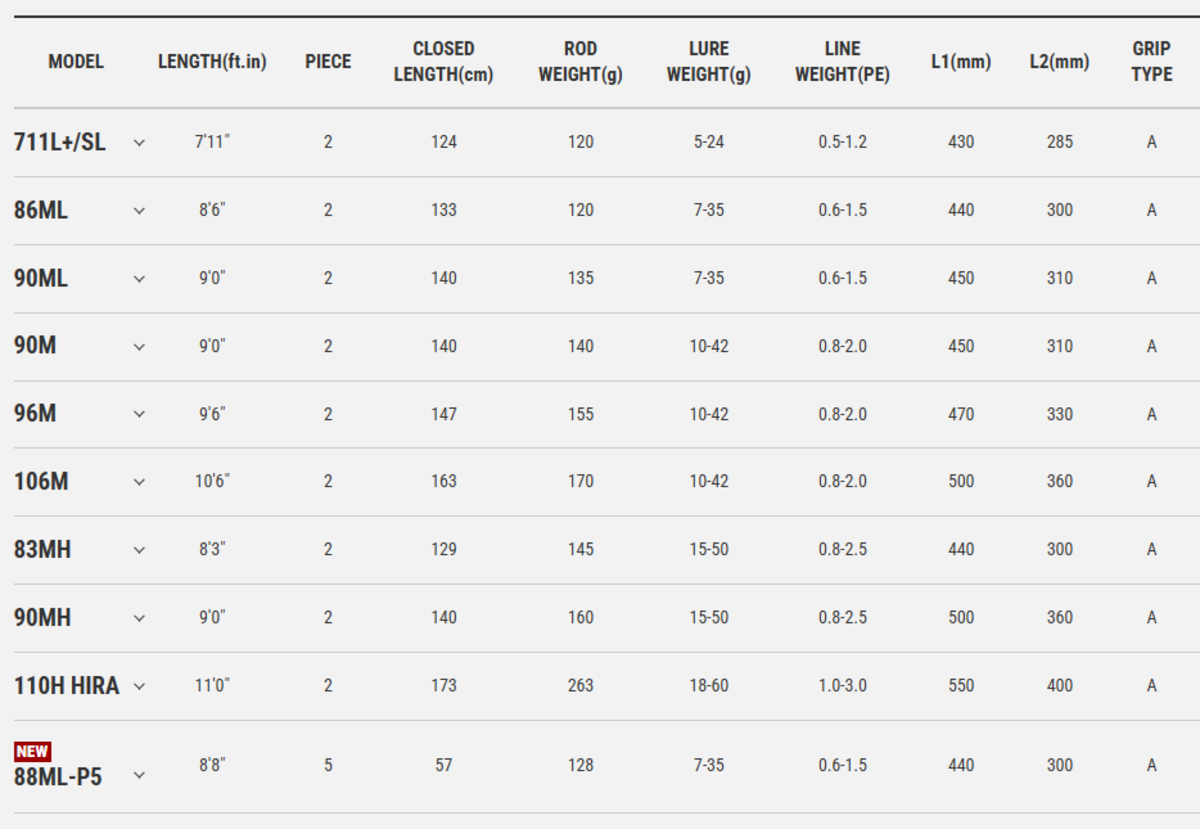Expand the 88ML-P5 row chevron
Screen dimensions: 1200x829
pyautogui.click(x=139, y=775)
